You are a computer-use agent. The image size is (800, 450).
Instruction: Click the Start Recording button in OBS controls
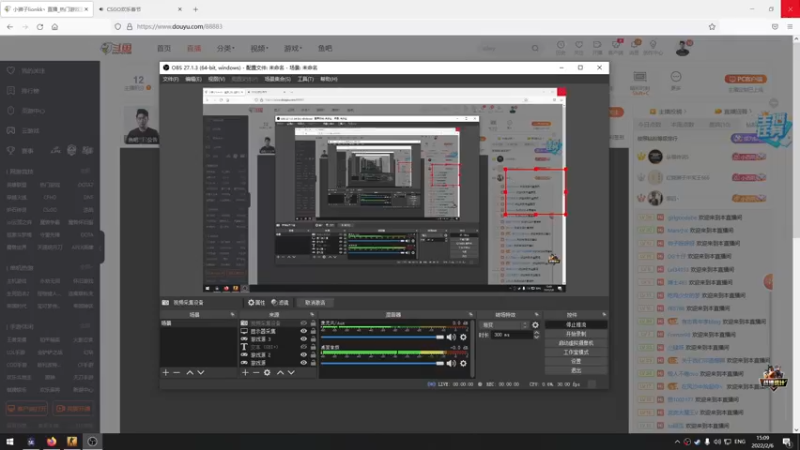576,334
